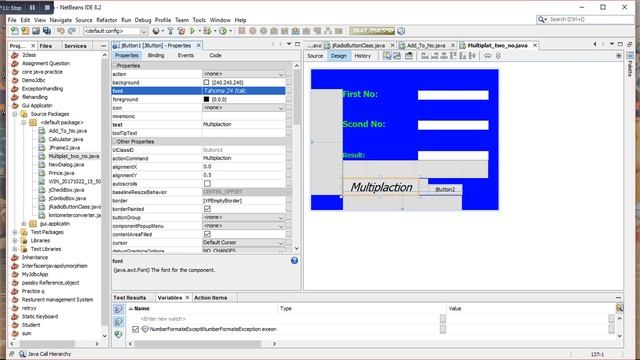Screen dimensions: 640x360
Task: Click the Profile Project toolbar icon
Action: (223, 31)
